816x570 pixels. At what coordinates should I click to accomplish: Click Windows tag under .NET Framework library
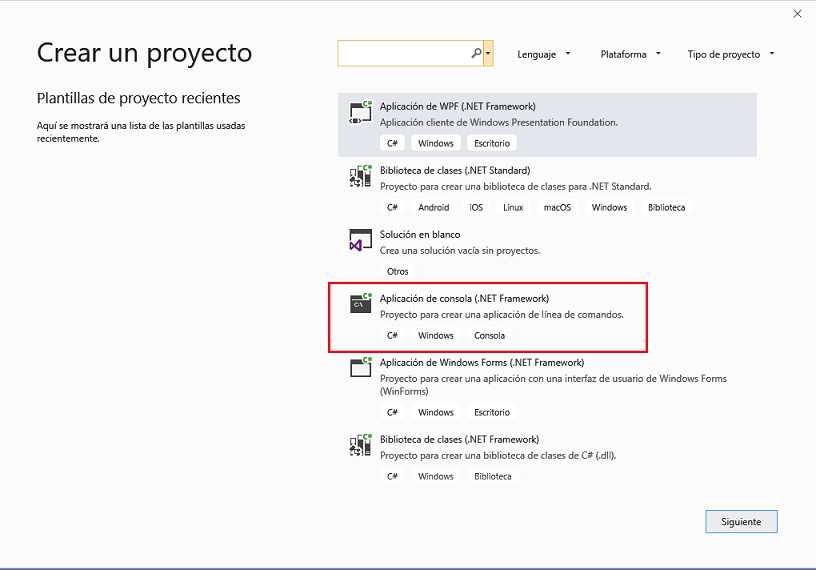(436, 476)
